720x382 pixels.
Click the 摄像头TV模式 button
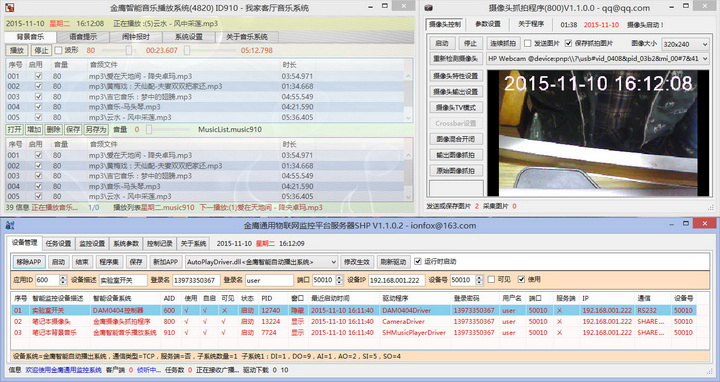tap(456, 107)
